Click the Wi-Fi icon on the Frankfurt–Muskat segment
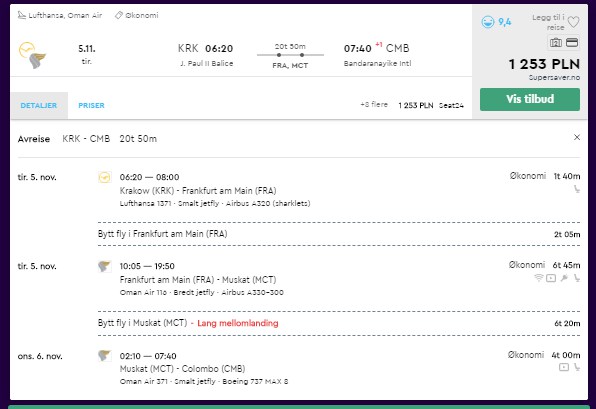Image resolution: width=596 pixels, height=409 pixels. [x=538, y=278]
